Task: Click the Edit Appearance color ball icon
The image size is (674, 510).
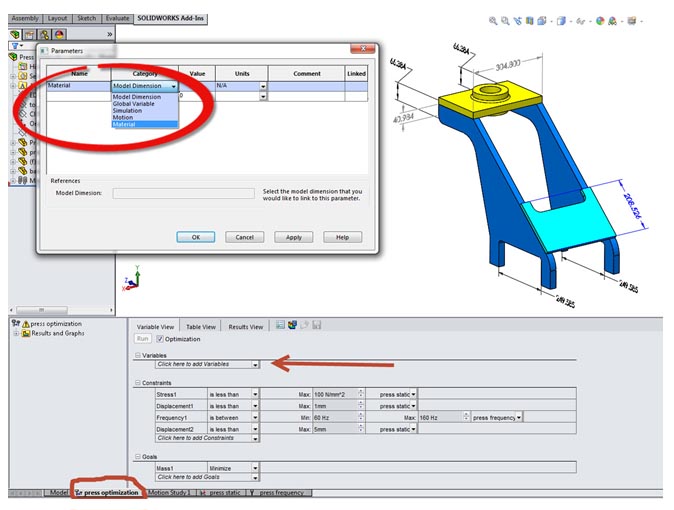Action: (x=600, y=21)
